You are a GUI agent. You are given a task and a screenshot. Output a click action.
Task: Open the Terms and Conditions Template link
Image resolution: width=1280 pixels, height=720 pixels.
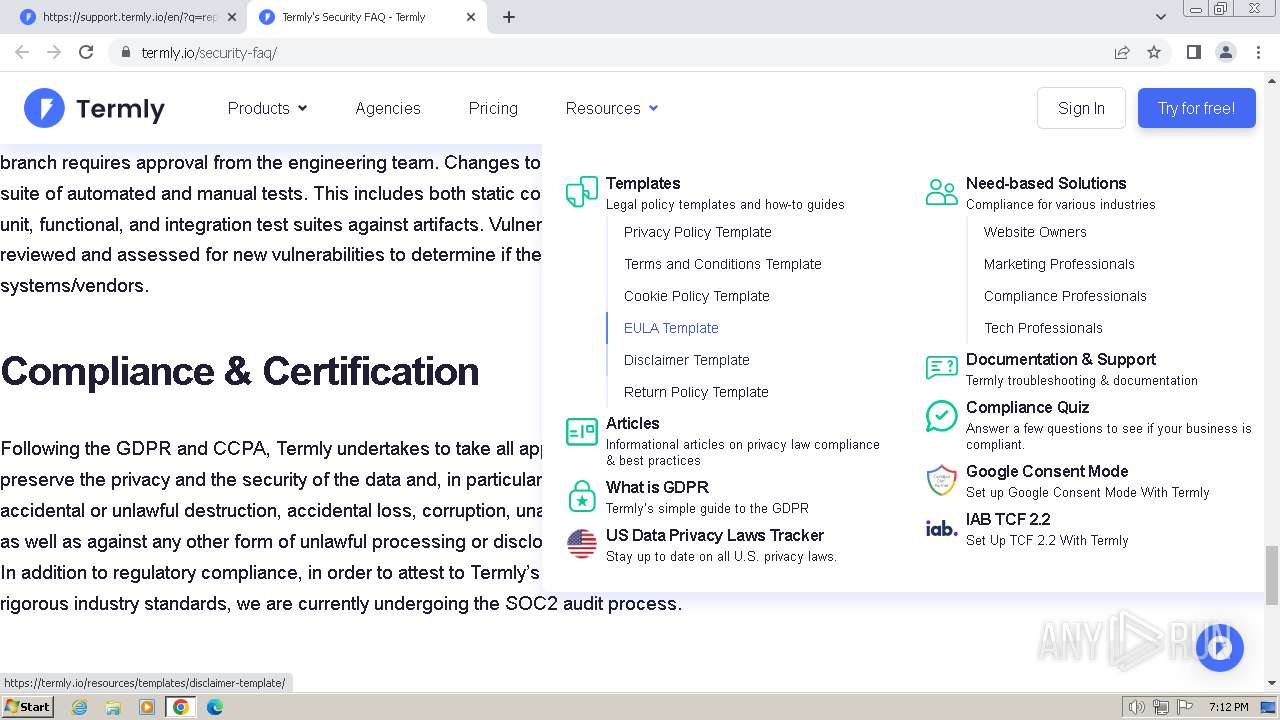point(723,264)
